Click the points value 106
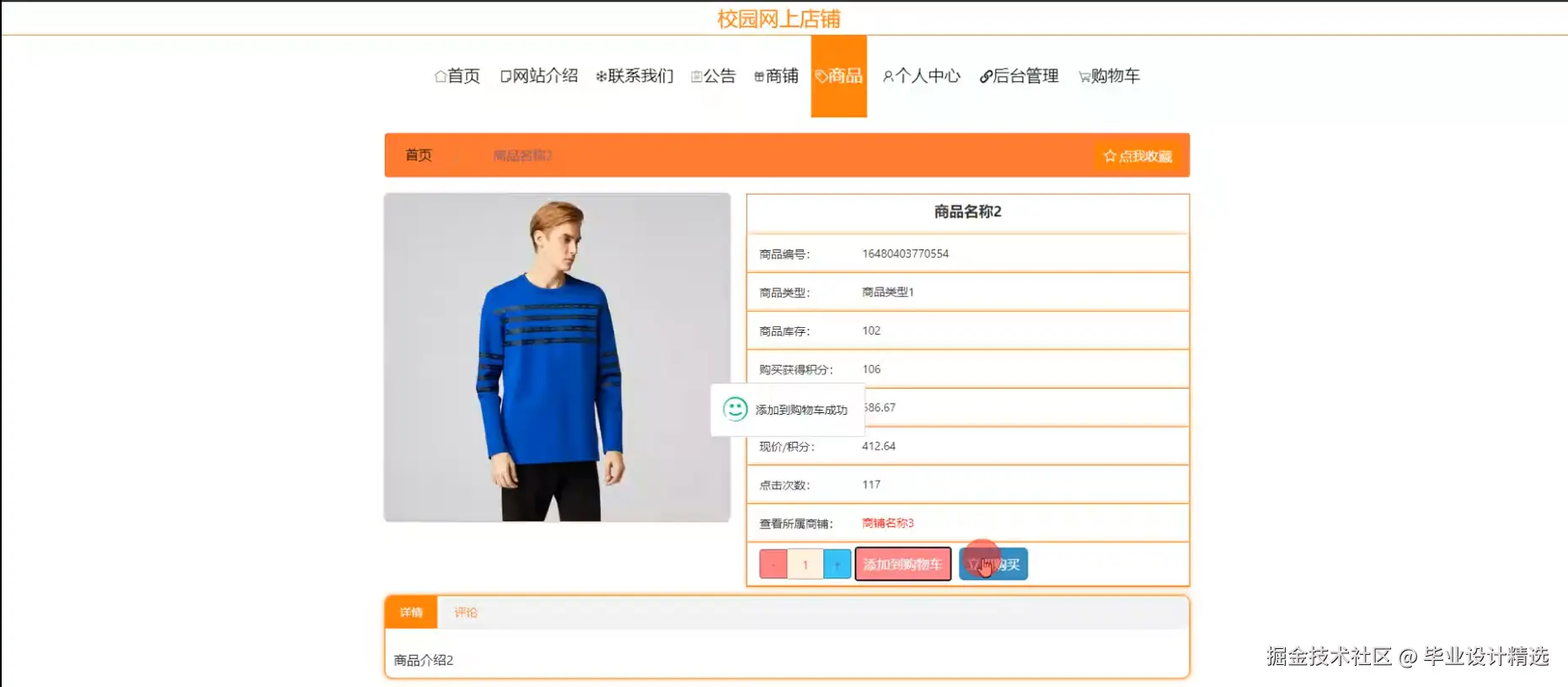This screenshot has height=687, width=1568. pos(871,369)
